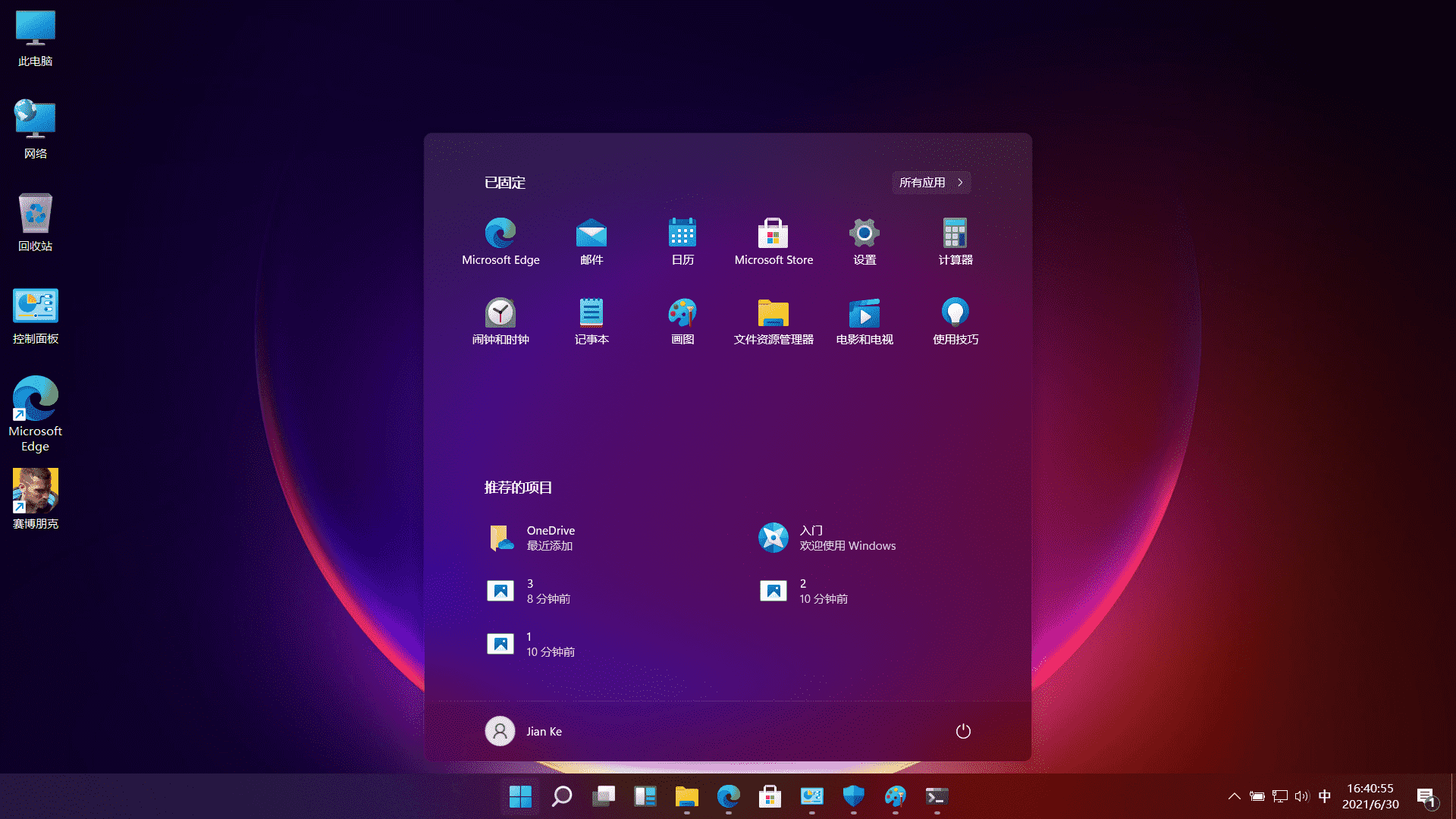
Task: Click the power button in Start menu
Action: coord(963,731)
